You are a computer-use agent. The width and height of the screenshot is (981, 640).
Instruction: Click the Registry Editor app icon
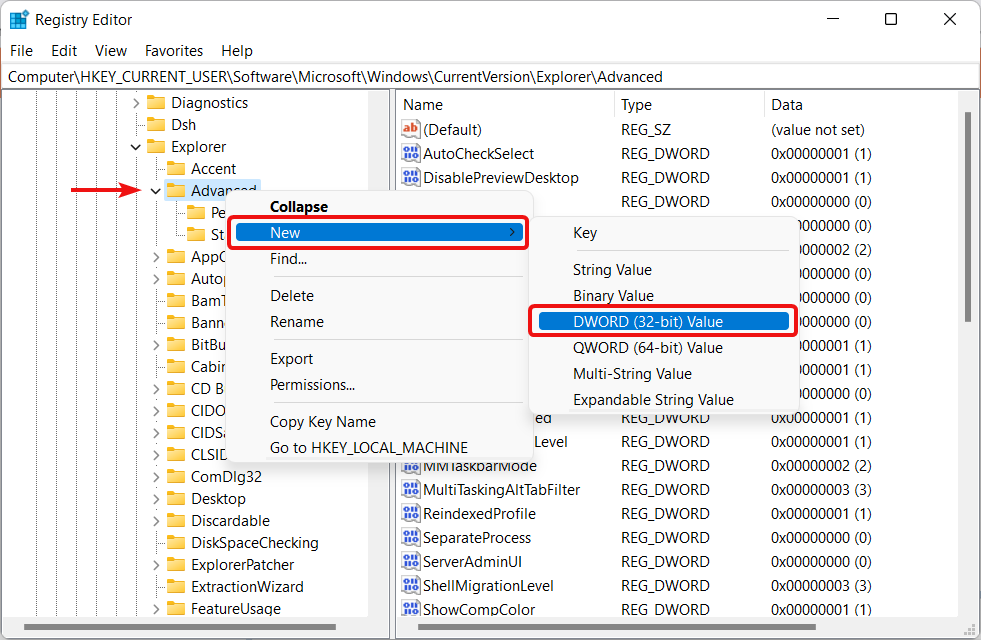point(19,19)
